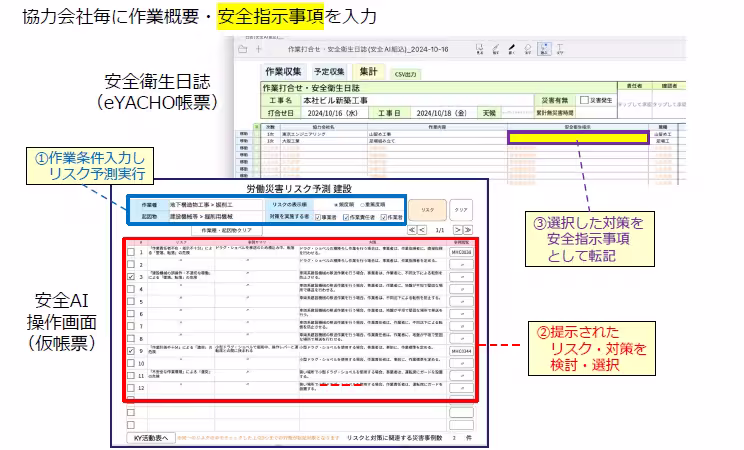This screenshot has width=744, height=450.
Task: Uncheck the box for risk row 9
Action: (131, 351)
